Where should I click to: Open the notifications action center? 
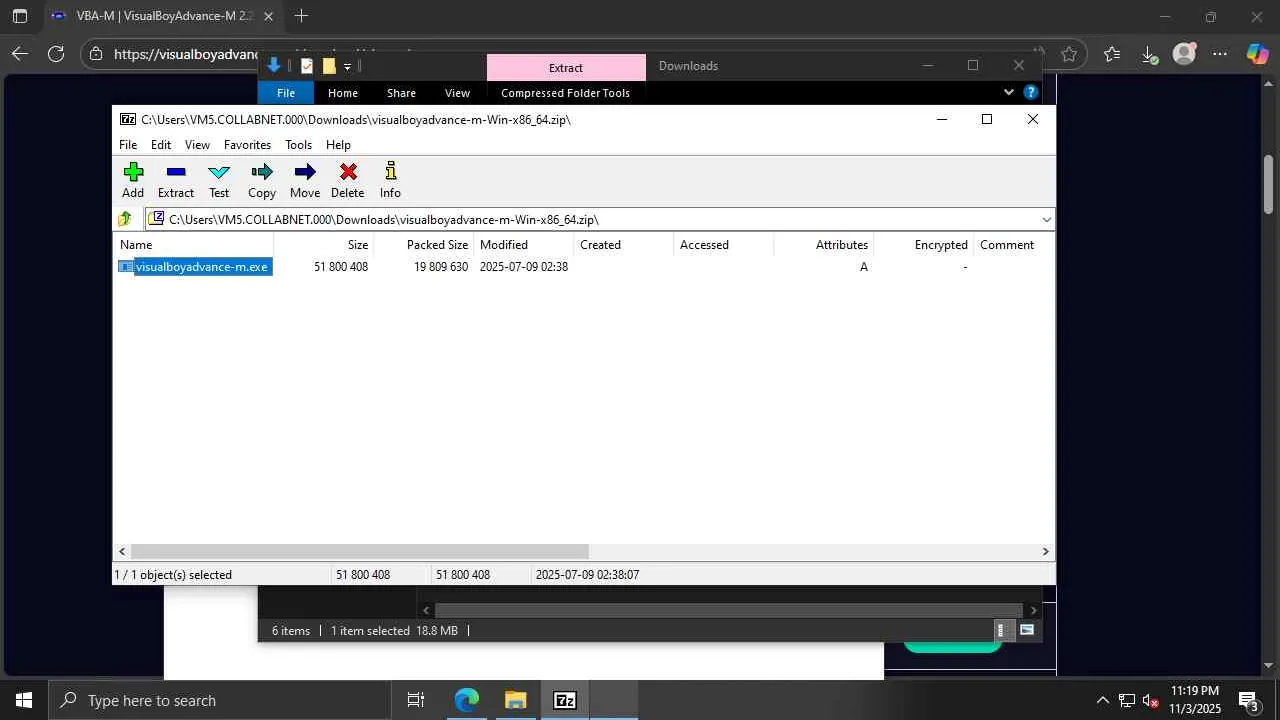coord(1248,700)
